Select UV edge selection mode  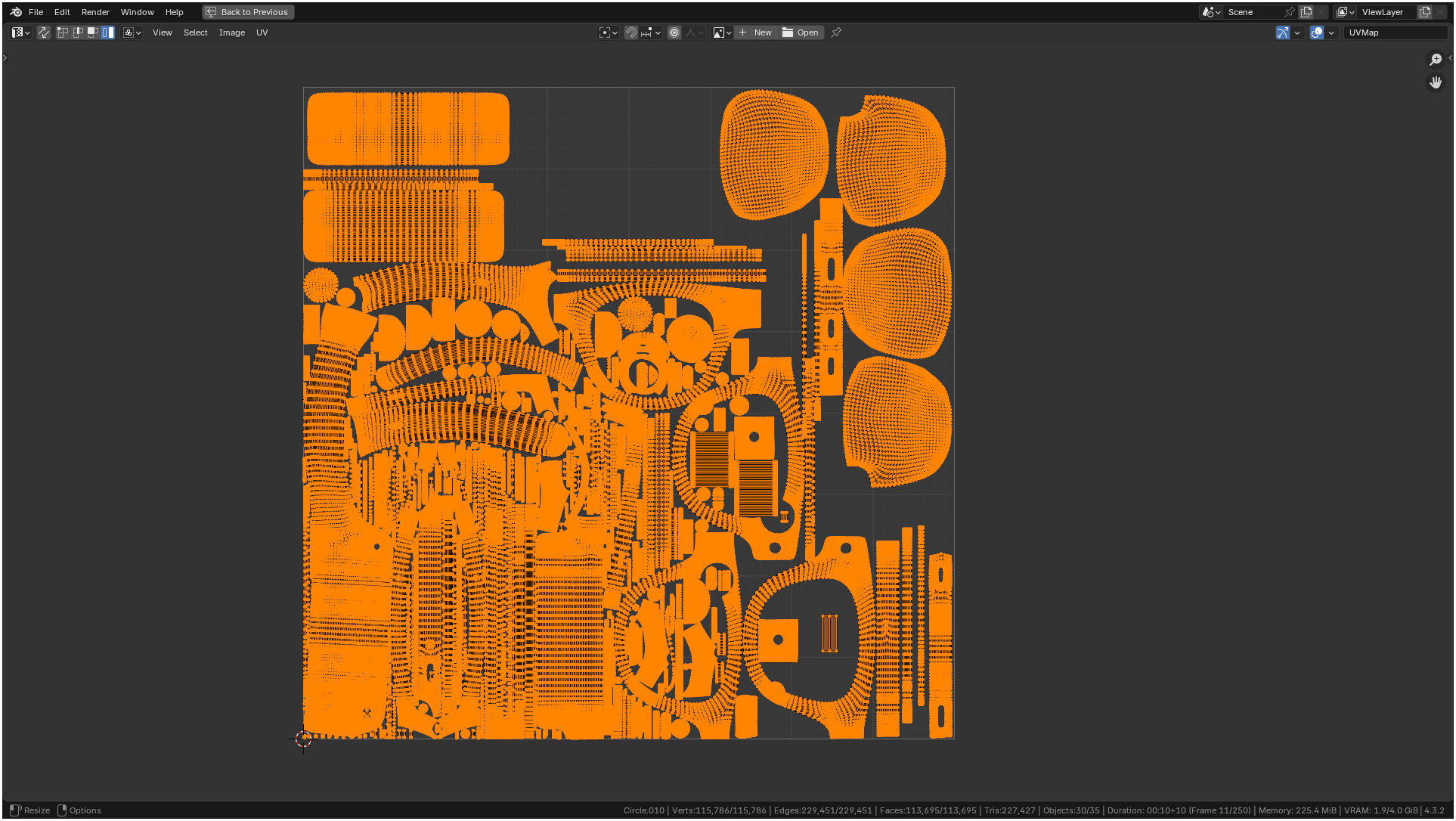point(78,33)
